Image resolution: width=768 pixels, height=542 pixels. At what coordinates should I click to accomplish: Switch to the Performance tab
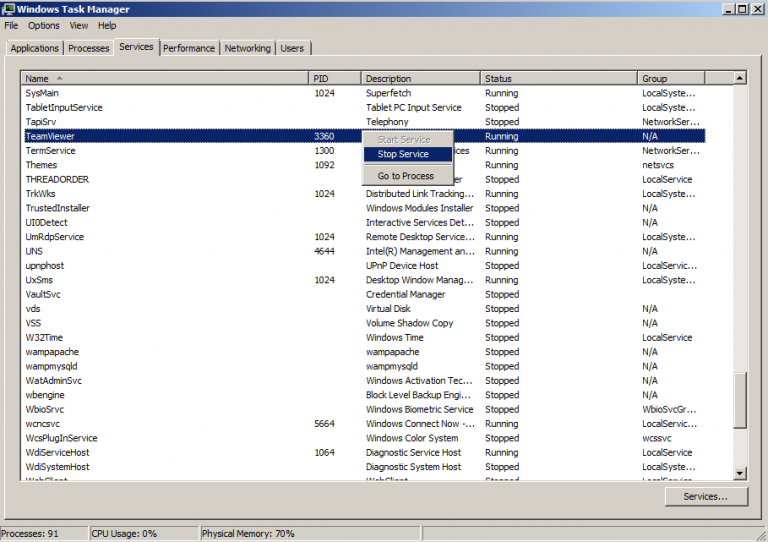coord(189,48)
